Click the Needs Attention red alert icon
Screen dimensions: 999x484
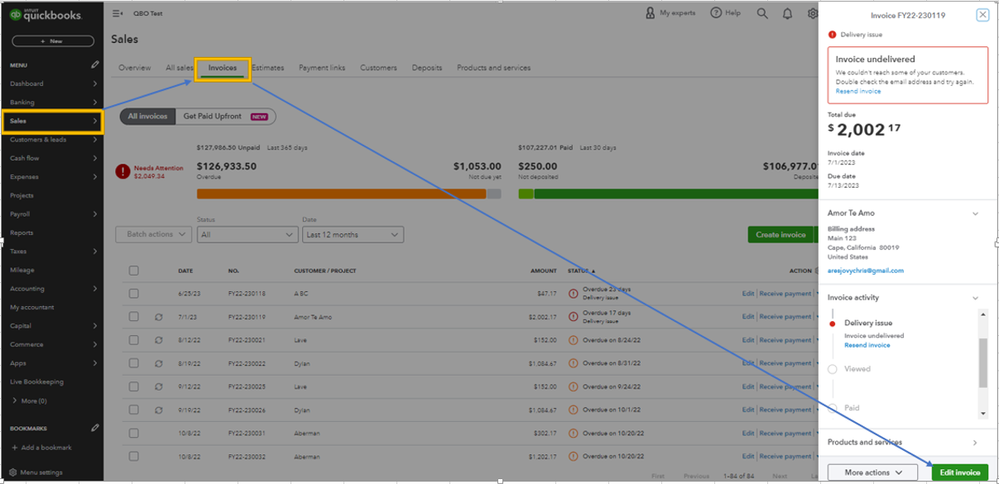pyautogui.click(x=123, y=171)
